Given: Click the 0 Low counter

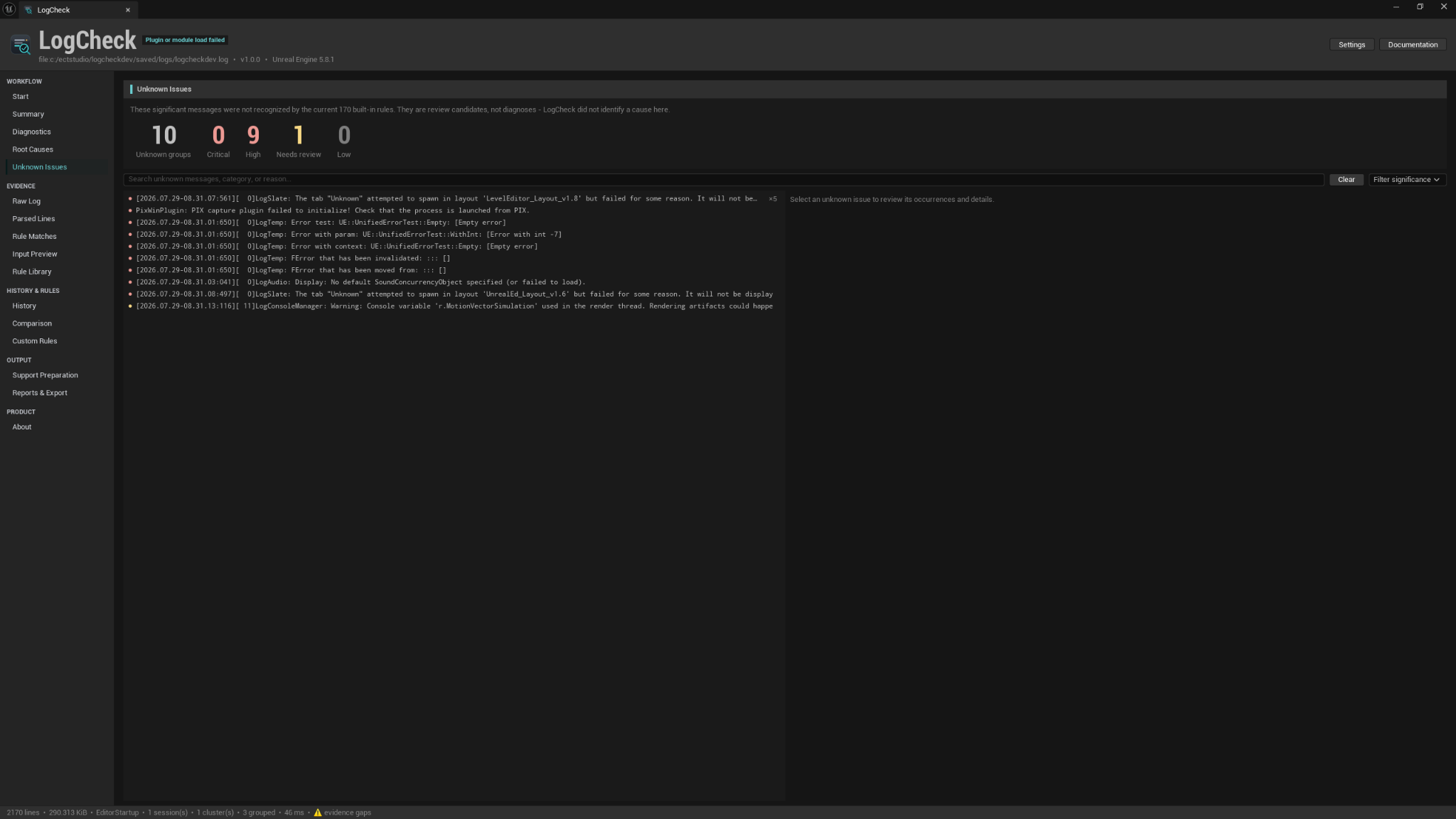Looking at the screenshot, I should tap(344, 141).
